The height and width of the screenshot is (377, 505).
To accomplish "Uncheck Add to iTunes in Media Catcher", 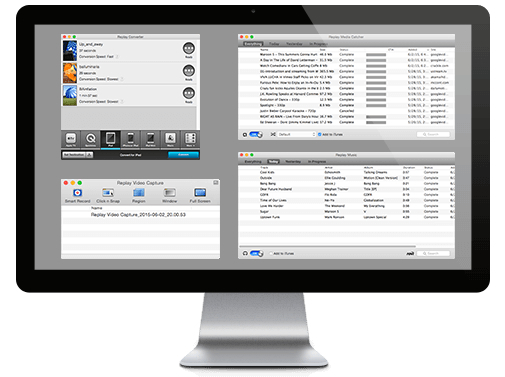I will click(x=320, y=134).
